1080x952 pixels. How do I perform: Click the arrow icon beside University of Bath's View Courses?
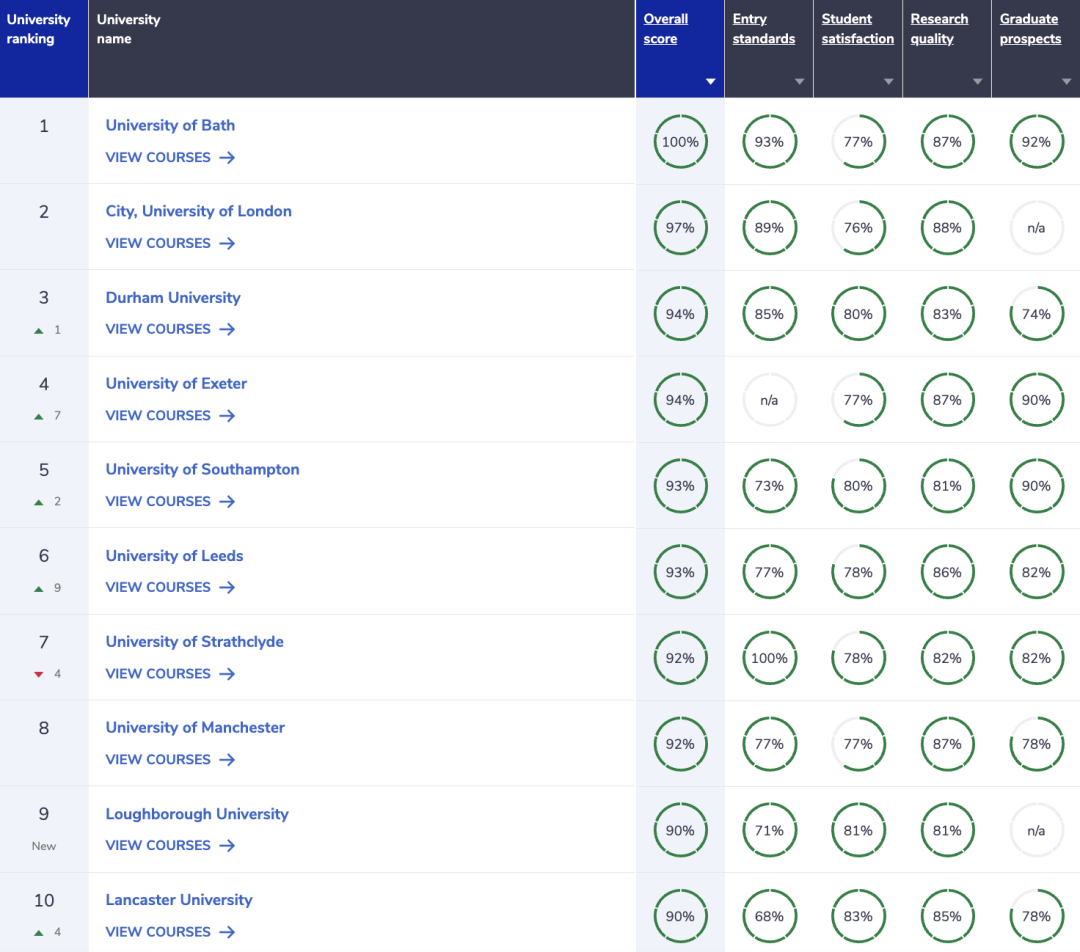coord(227,158)
